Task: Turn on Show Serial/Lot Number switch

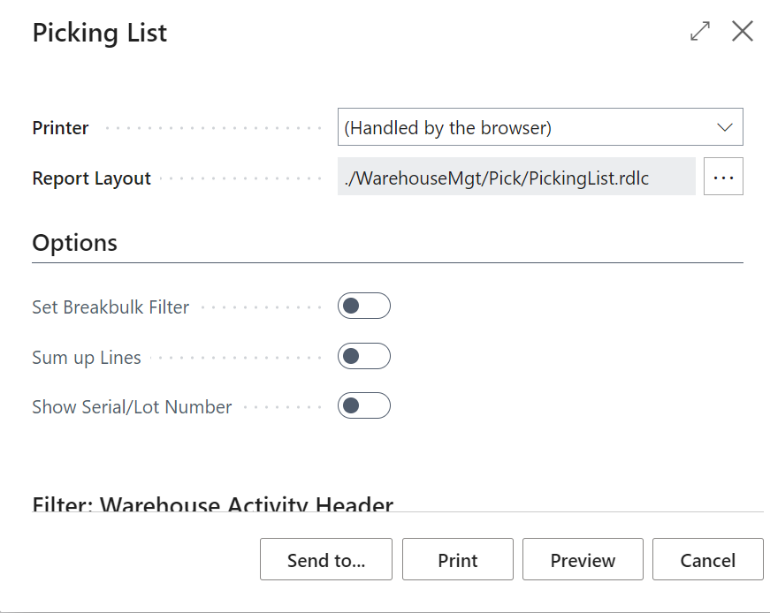Action: pos(364,406)
